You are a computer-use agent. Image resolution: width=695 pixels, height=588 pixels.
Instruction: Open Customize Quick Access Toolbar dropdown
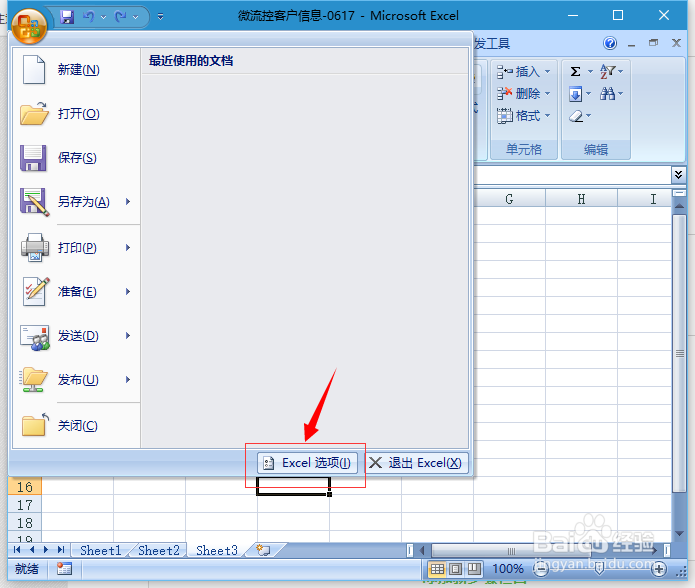click(x=160, y=17)
